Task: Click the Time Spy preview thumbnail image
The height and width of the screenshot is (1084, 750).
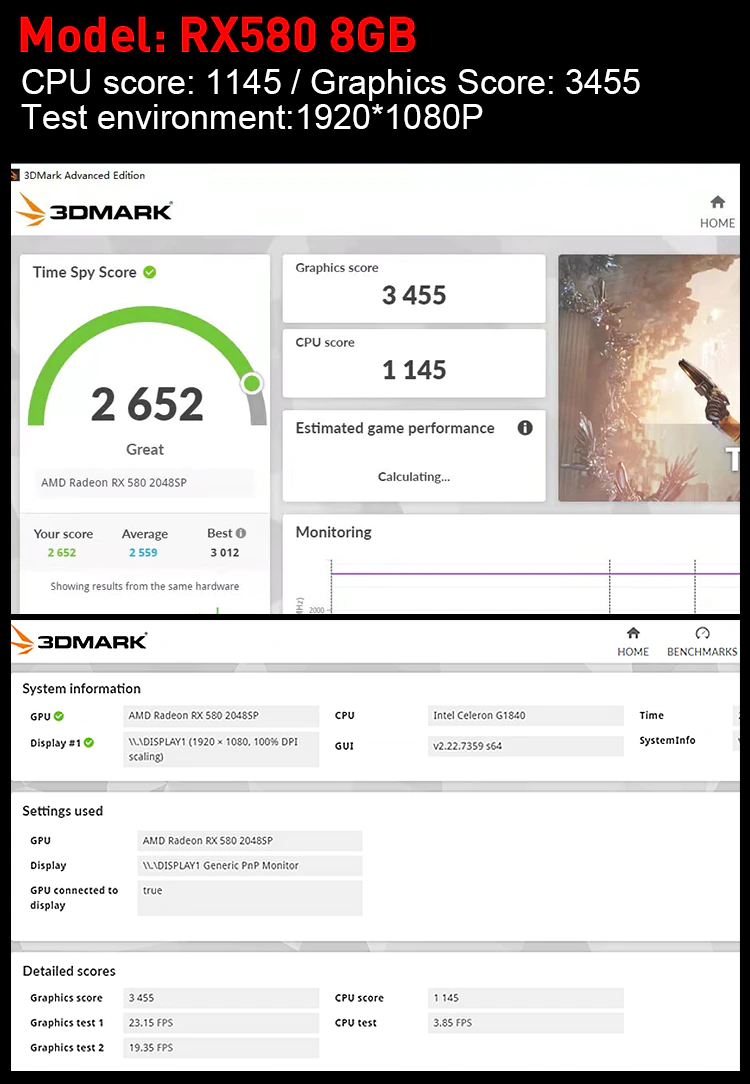Action: pos(648,377)
